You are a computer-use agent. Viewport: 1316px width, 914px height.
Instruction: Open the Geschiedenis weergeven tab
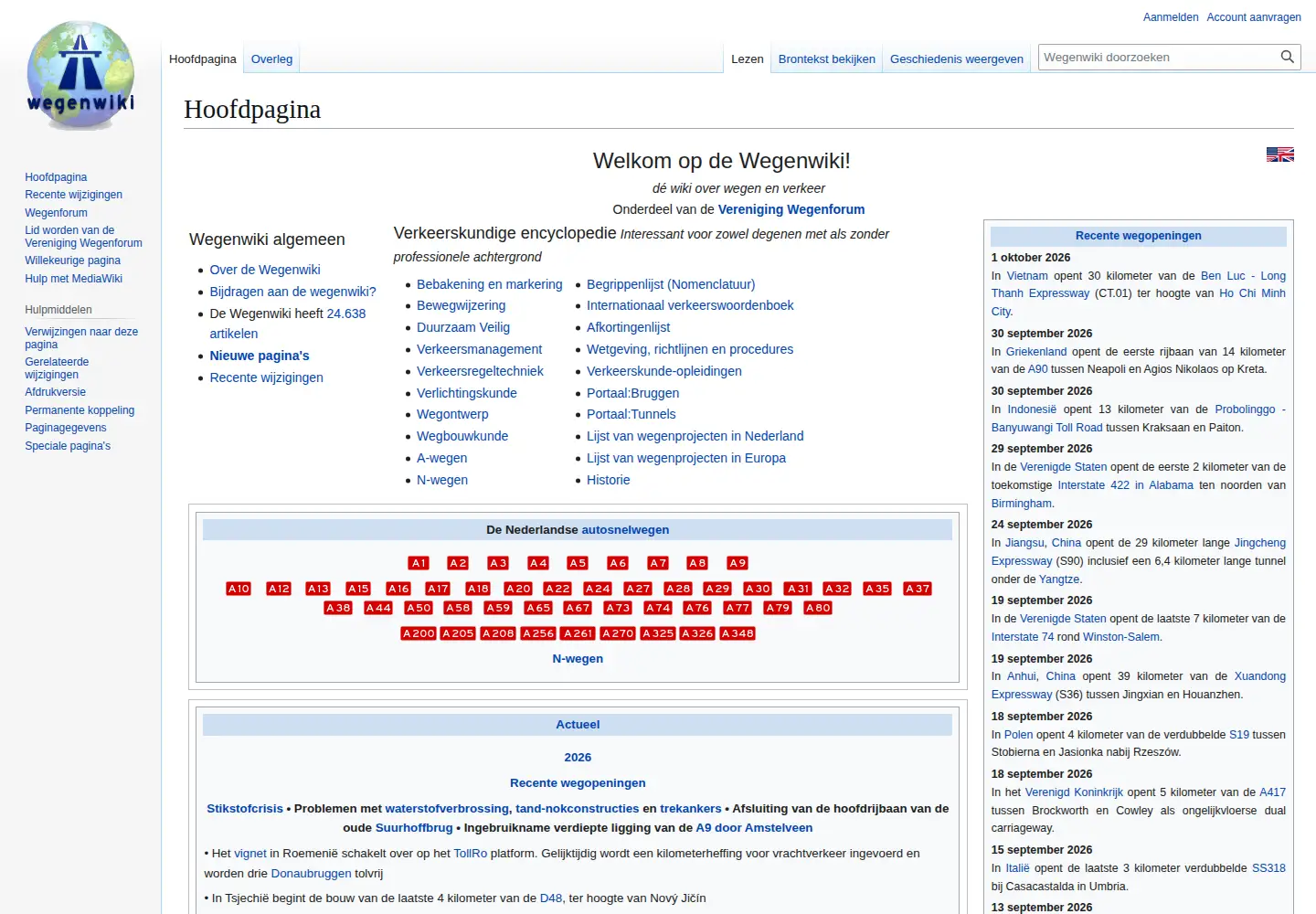point(957,59)
